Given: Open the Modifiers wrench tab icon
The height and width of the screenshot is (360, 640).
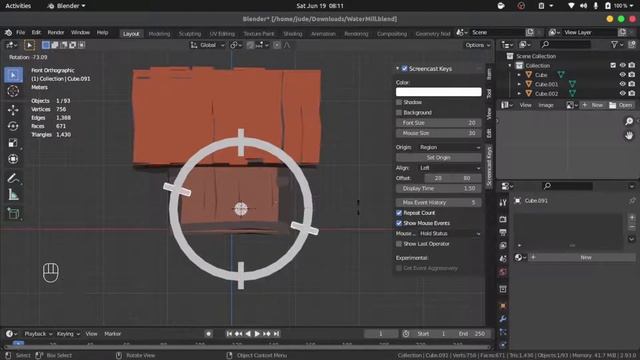Looking at the screenshot, I should pyautogui.click(x=503, y=319).
